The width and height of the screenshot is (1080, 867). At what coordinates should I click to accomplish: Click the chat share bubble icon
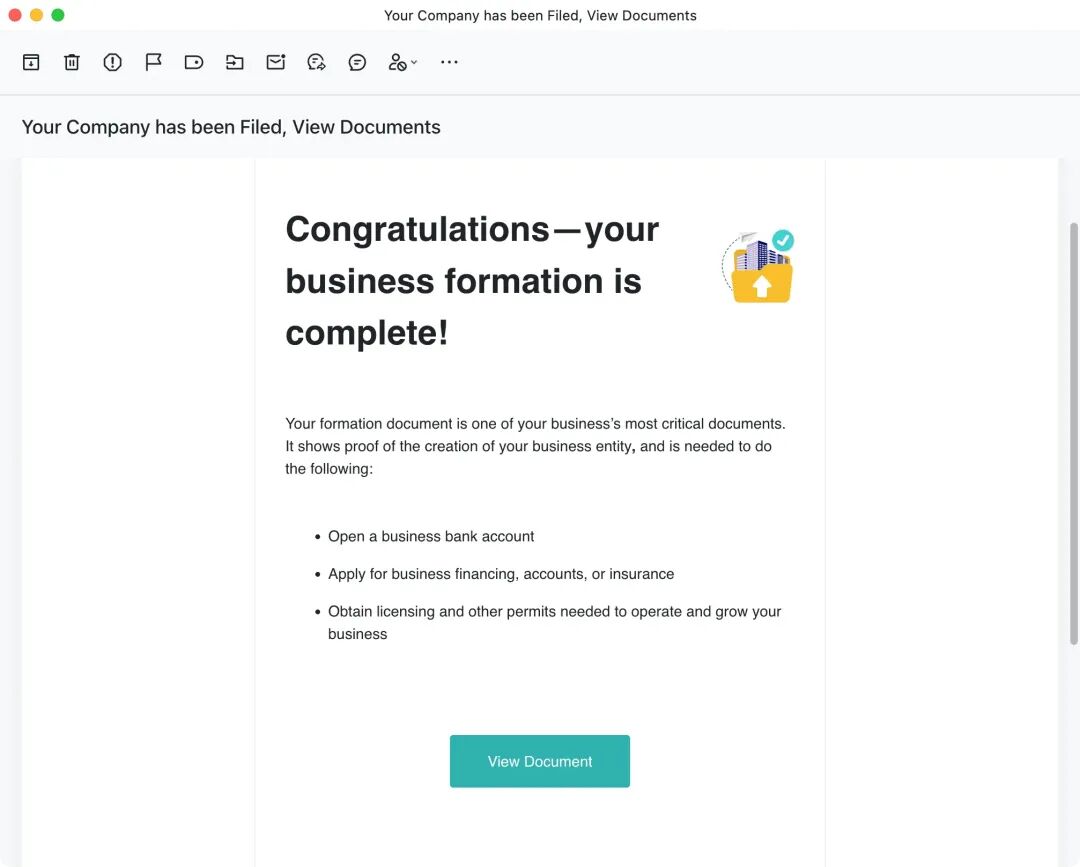[316, 62]
